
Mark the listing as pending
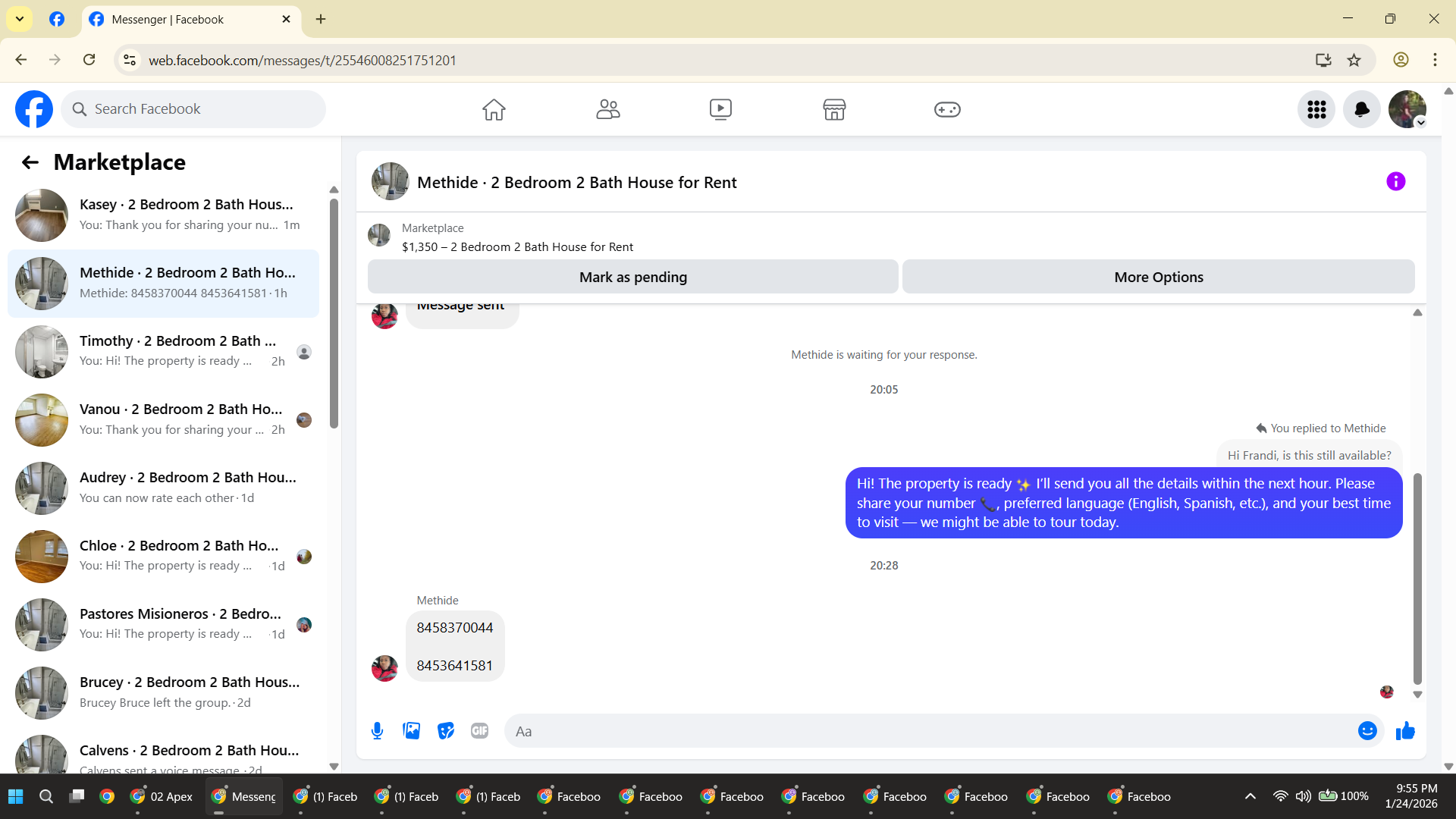pos(632,278)
